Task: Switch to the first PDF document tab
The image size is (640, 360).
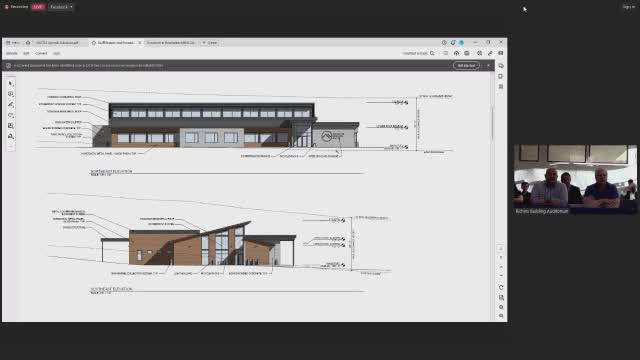Action: [60, 42]
